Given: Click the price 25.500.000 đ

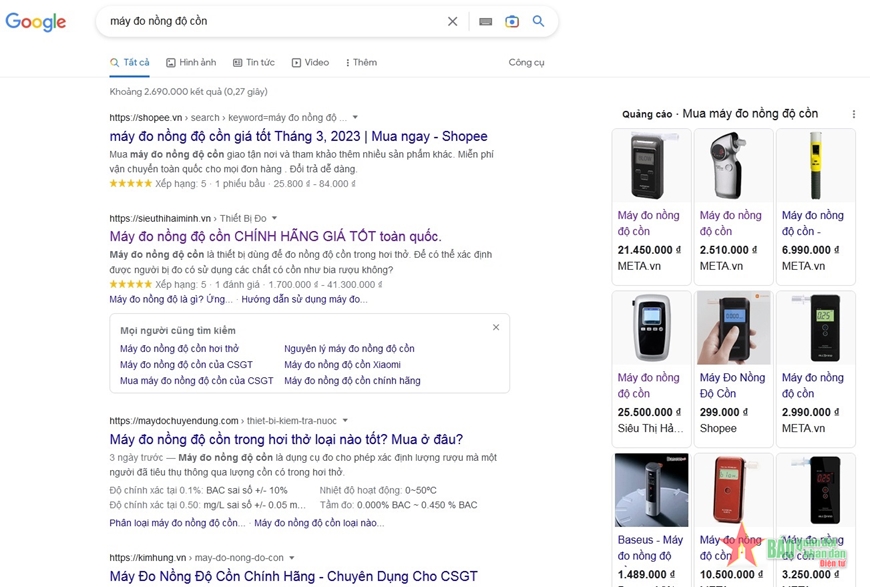Looking at the screenshot, I should pyautogui.click(x=649, y=412).
